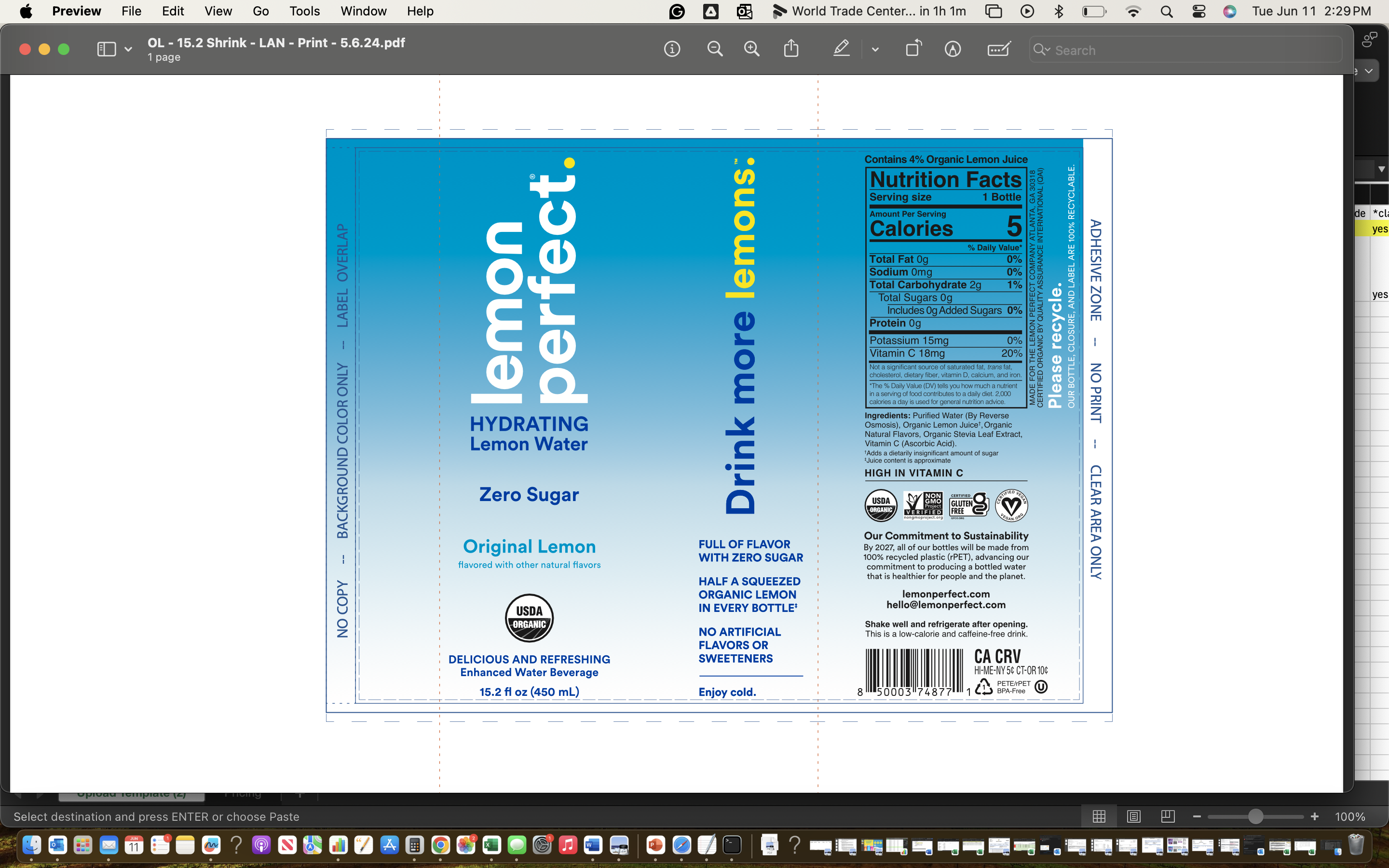
Task: Expand the highlight color options chevron
Action: click(x=875, y=50)
